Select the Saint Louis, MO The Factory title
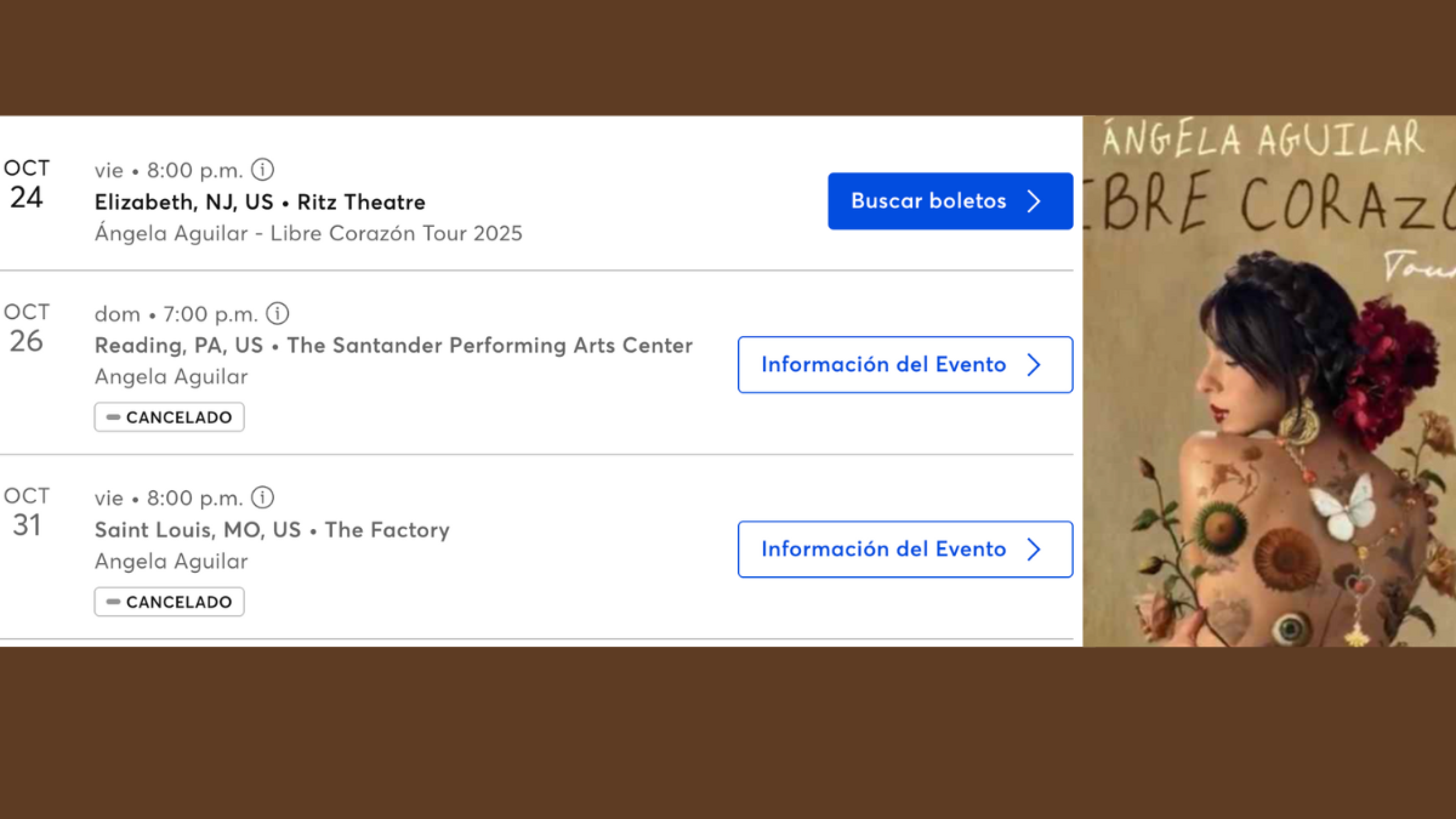Image resolution: width=1456 pixels, height=819 pixels. (x=272, y=530)
